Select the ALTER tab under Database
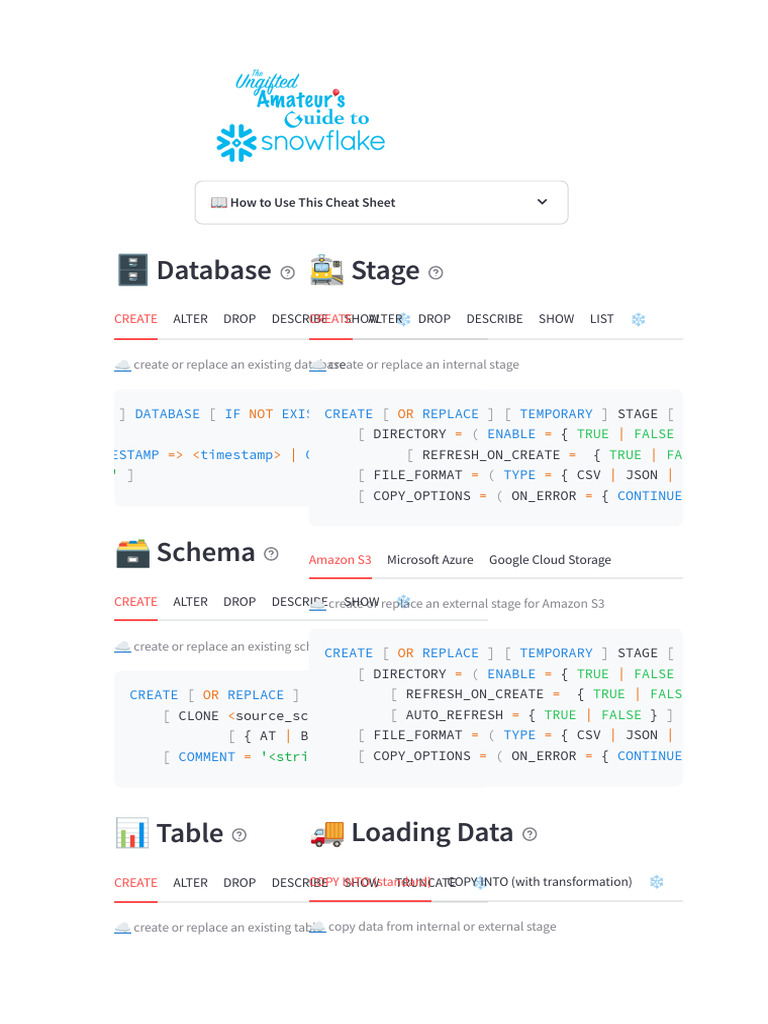Viewport: 768px width, 1024px height. 190,319
